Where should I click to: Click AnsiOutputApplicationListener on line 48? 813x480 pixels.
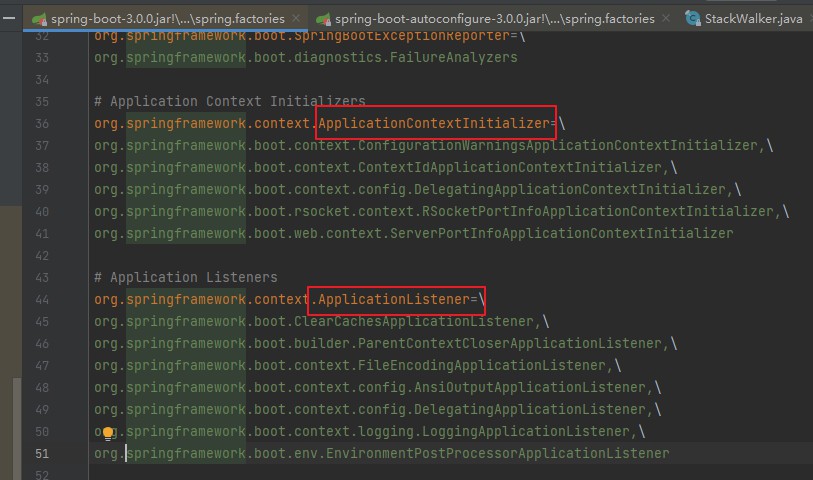[x=529, y=387]
